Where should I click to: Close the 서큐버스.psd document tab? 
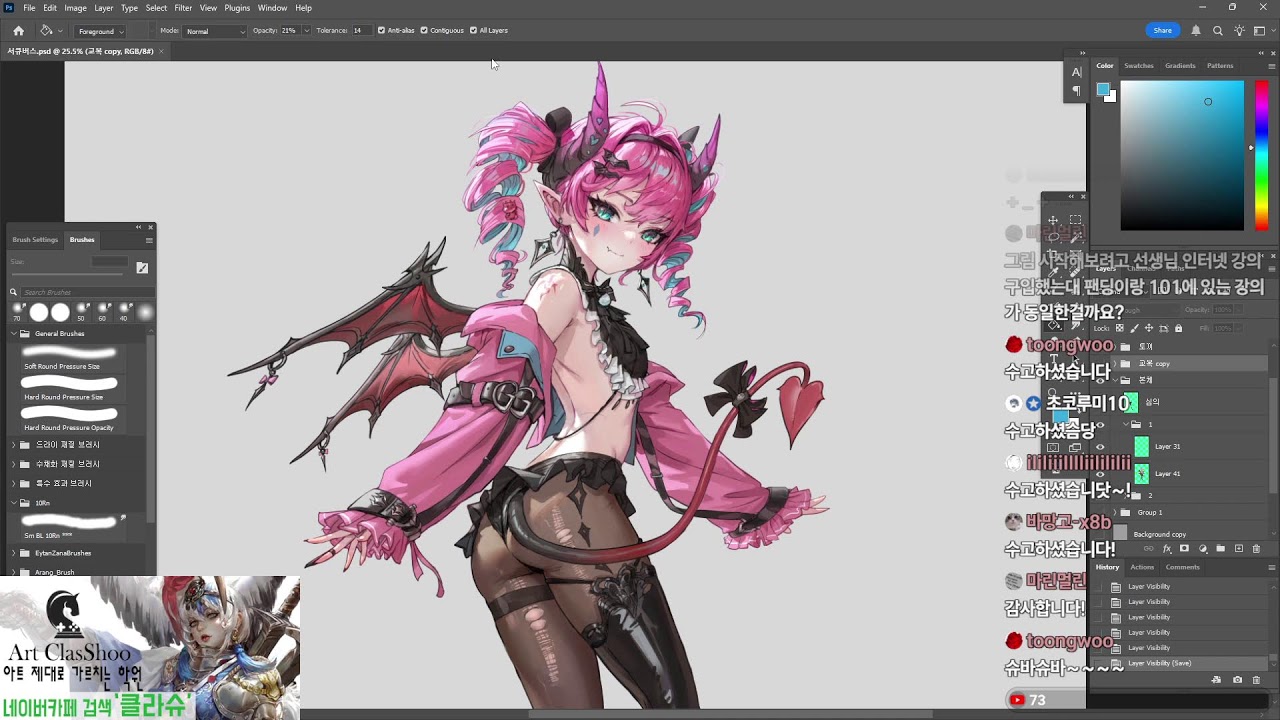161,51
